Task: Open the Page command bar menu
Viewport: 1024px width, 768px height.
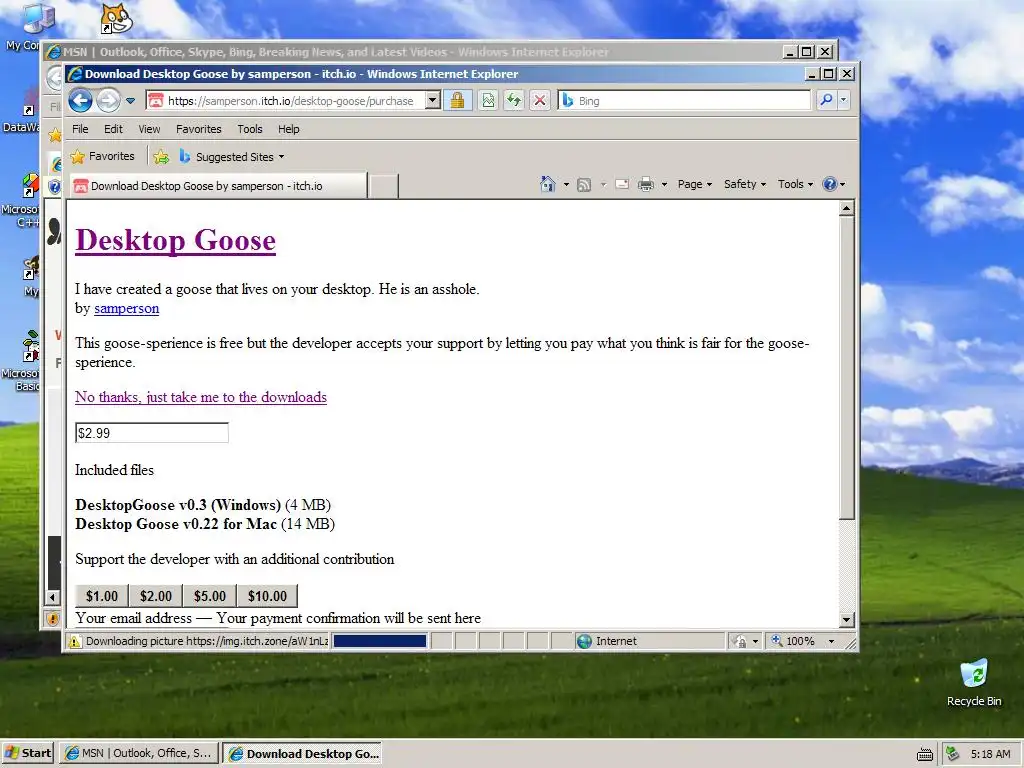Action: click(x=695, y=184)
